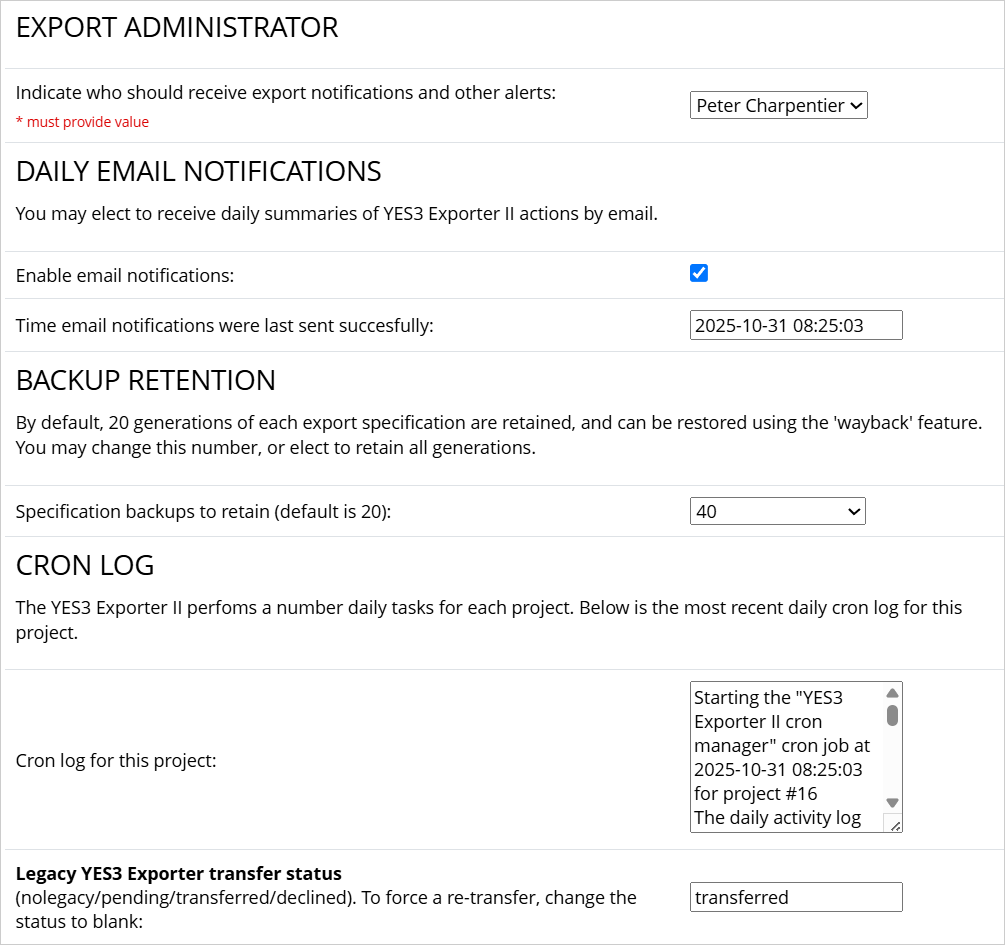Click the DAILY EMAIL NOTIFICATIONS heading
The image size is (1005, 945).
[x=198, y=171]
